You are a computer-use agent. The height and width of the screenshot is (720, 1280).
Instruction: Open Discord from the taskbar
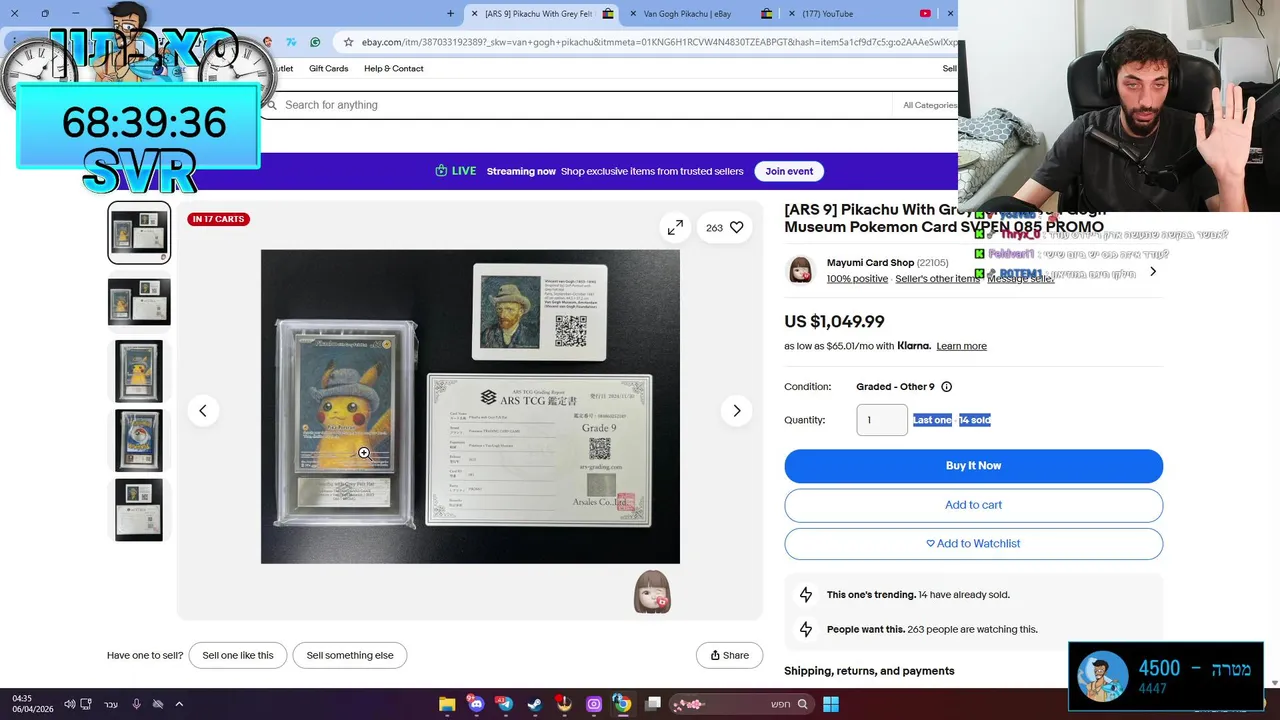point(476,704)
